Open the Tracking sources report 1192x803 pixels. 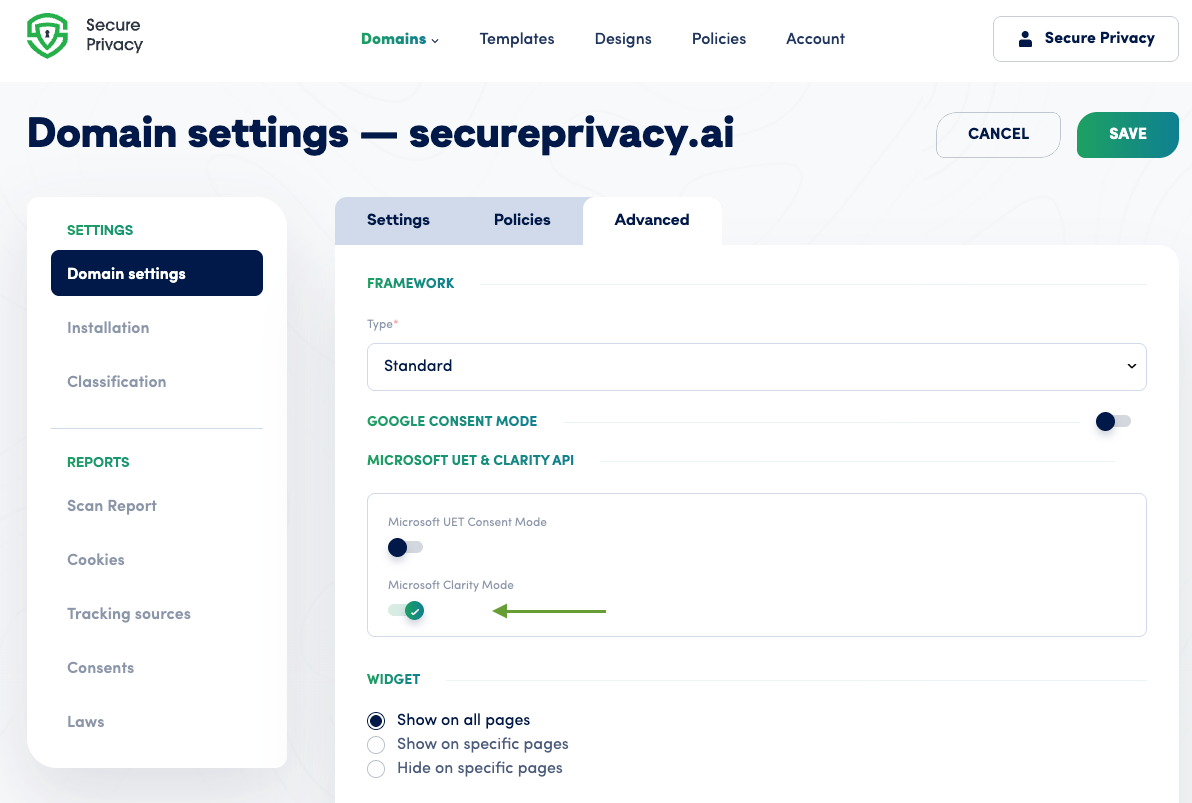pos(129,614)
